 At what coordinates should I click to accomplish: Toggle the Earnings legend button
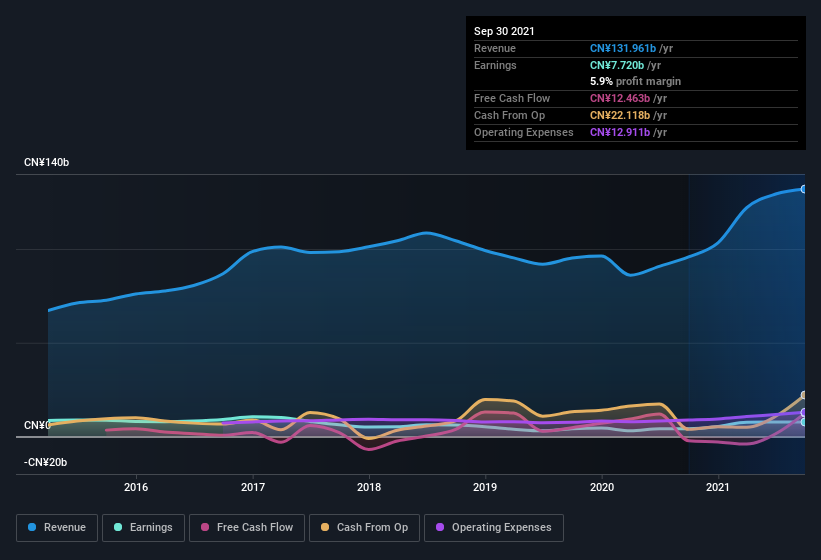[143, 528]
